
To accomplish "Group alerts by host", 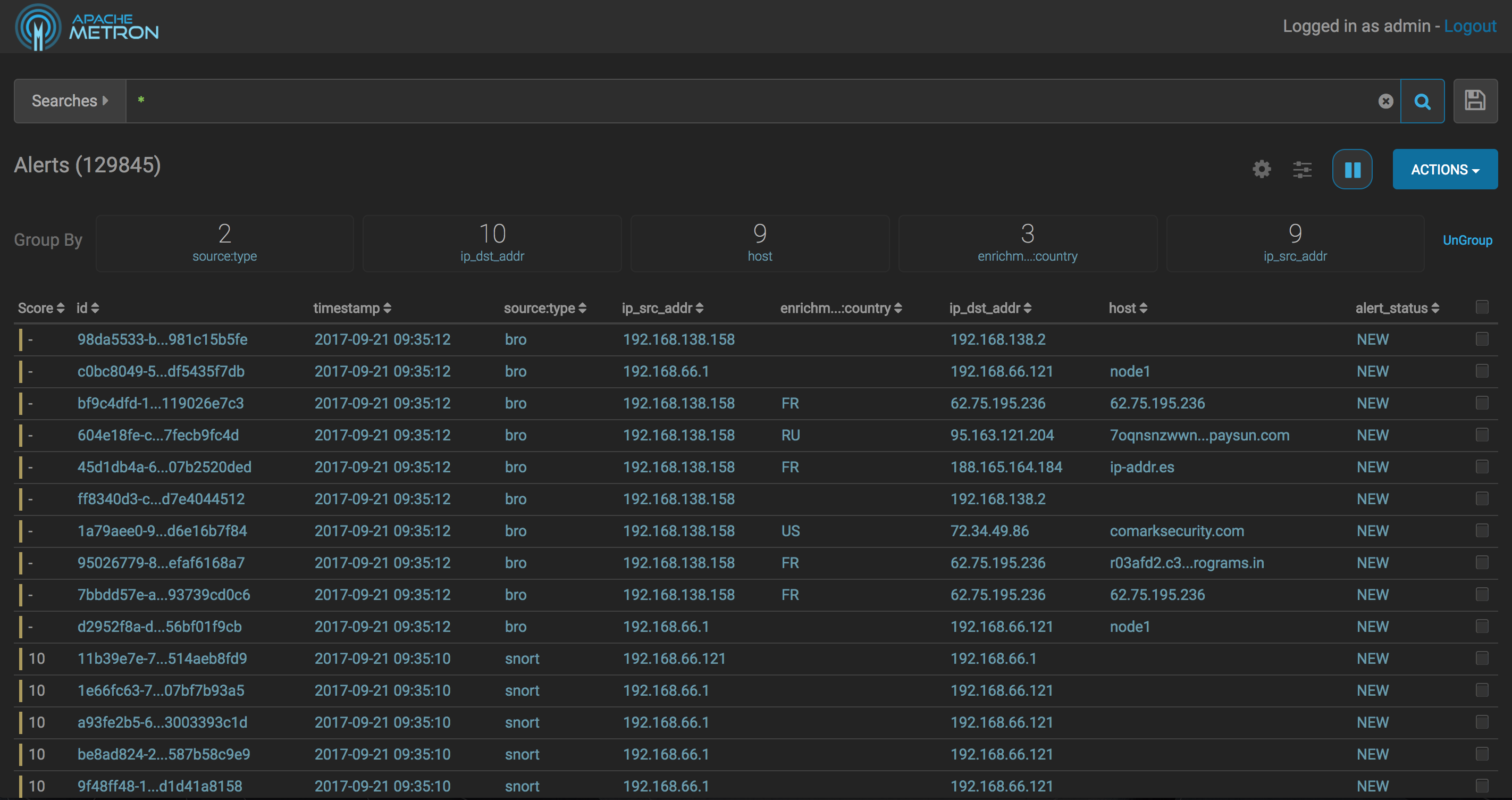I will 760,243.
